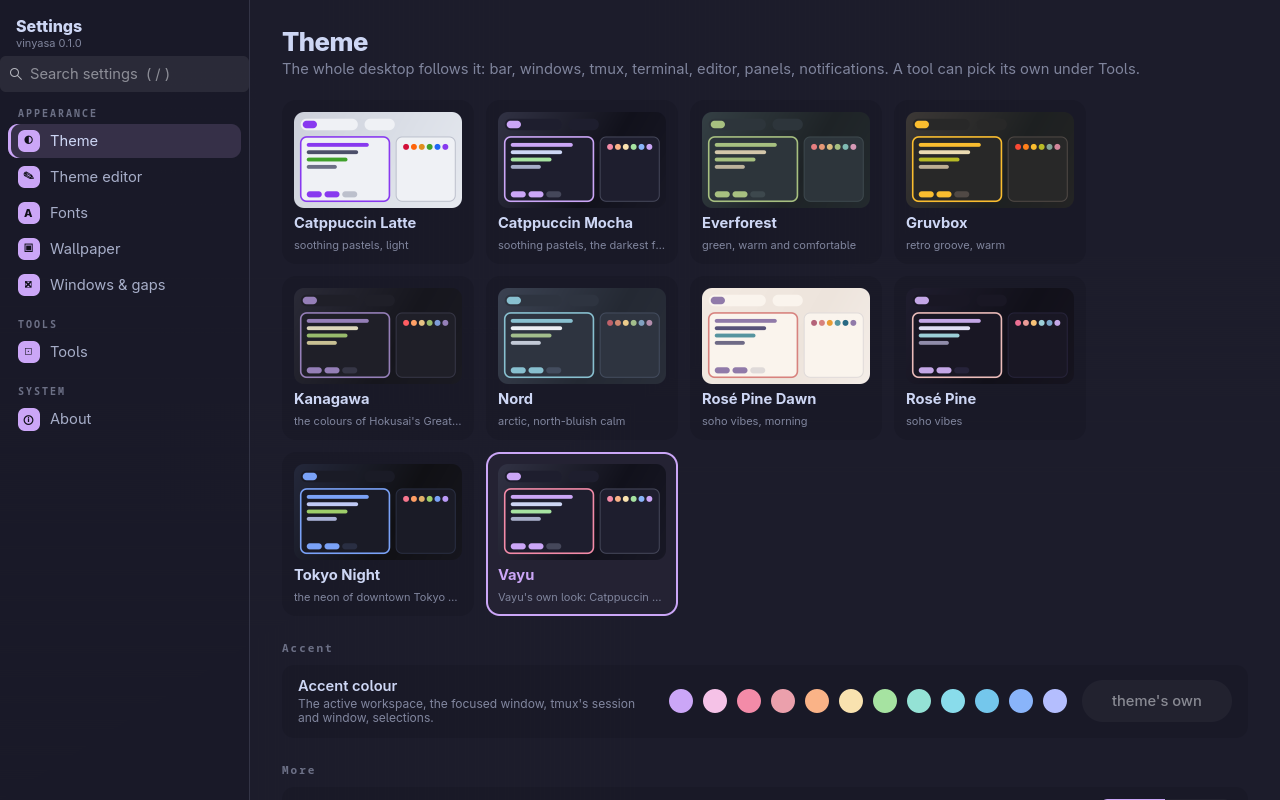Click 'retro groove, warm' description
Viewport: 1280px width, 800px height.
click(x=955, y=245)
